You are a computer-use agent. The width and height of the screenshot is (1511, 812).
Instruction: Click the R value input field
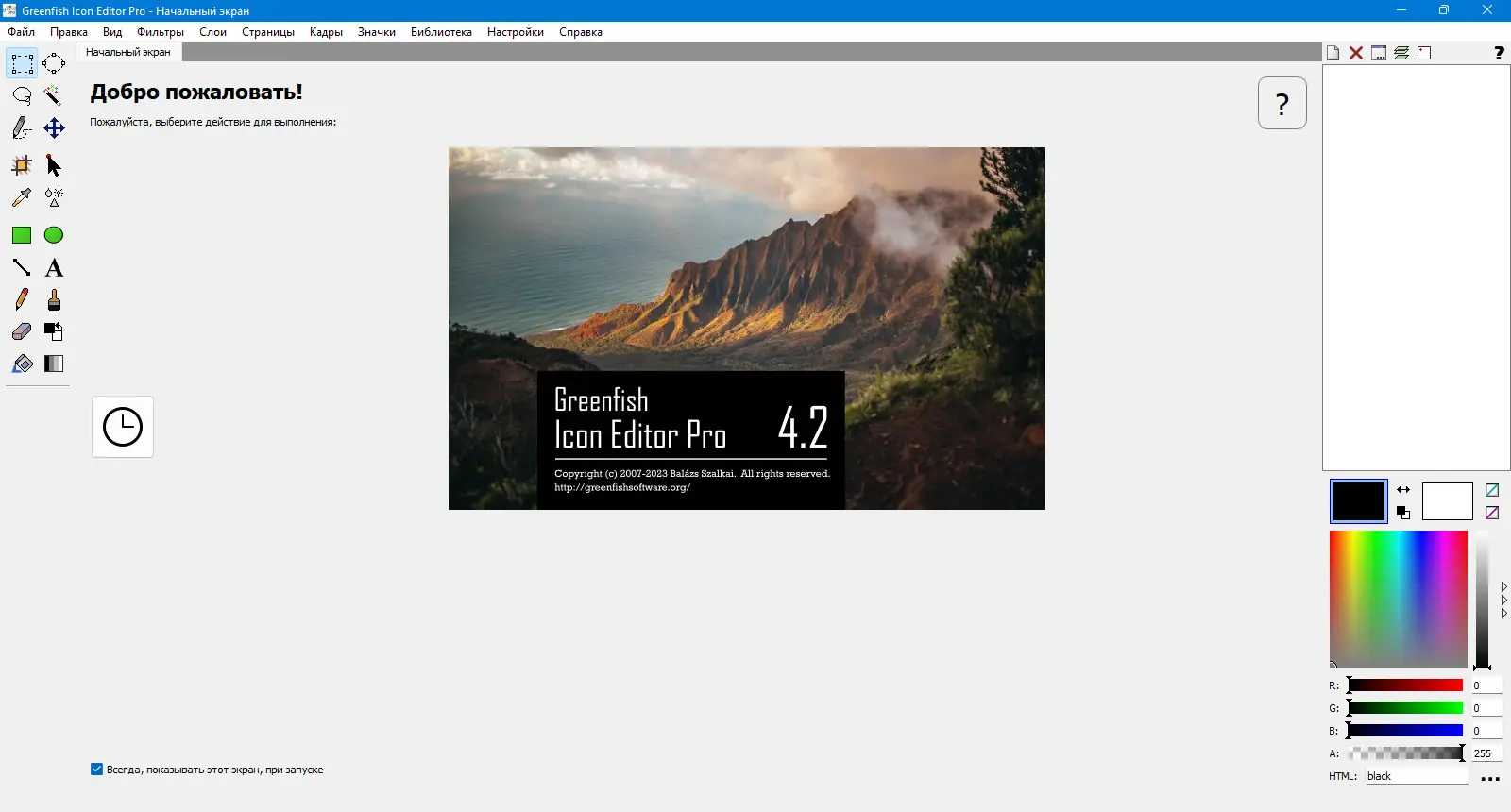point(1486,685)
